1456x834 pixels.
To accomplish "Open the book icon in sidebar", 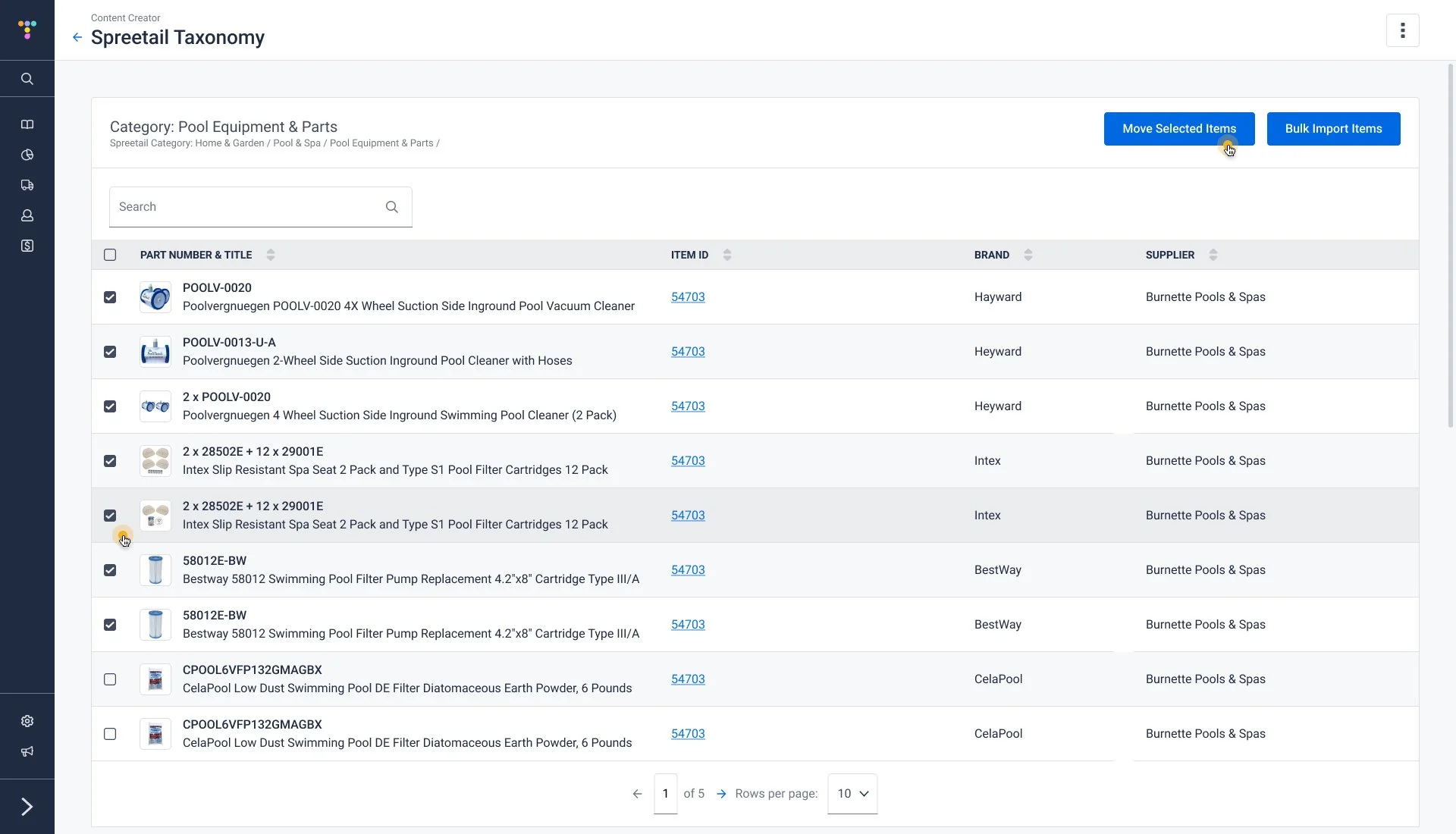I will [x=27, y=124].
